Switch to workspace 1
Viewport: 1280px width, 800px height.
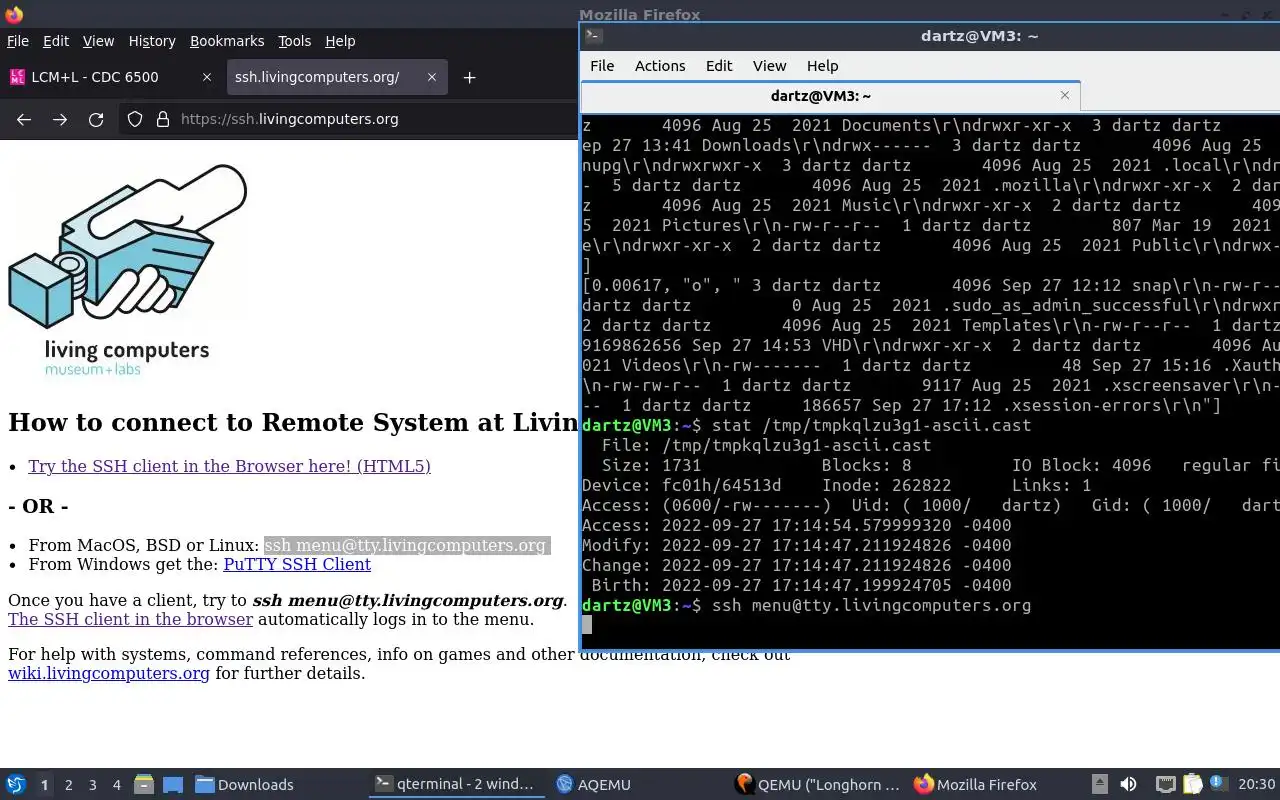point(44,785)
